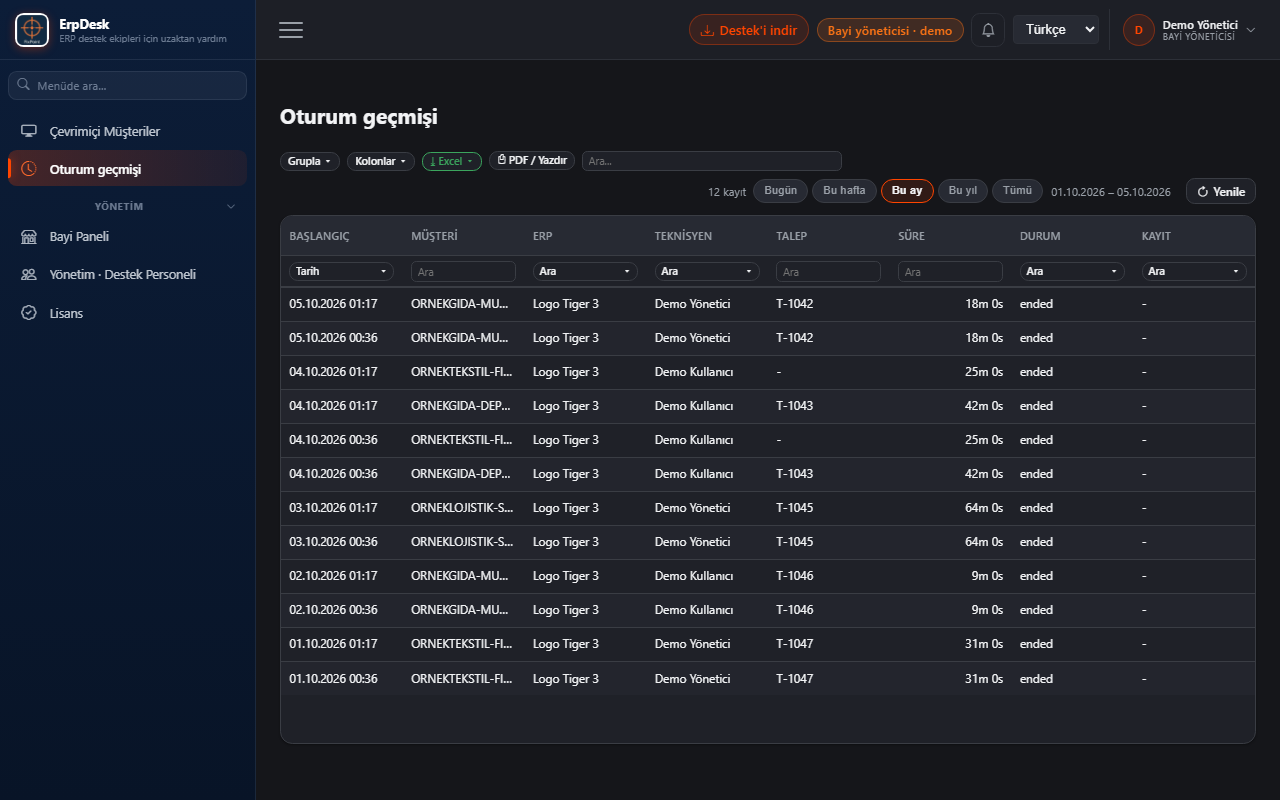The image size is (1280, 800).
Task: Click the Destek'i indir button
Action: point(748,30)
